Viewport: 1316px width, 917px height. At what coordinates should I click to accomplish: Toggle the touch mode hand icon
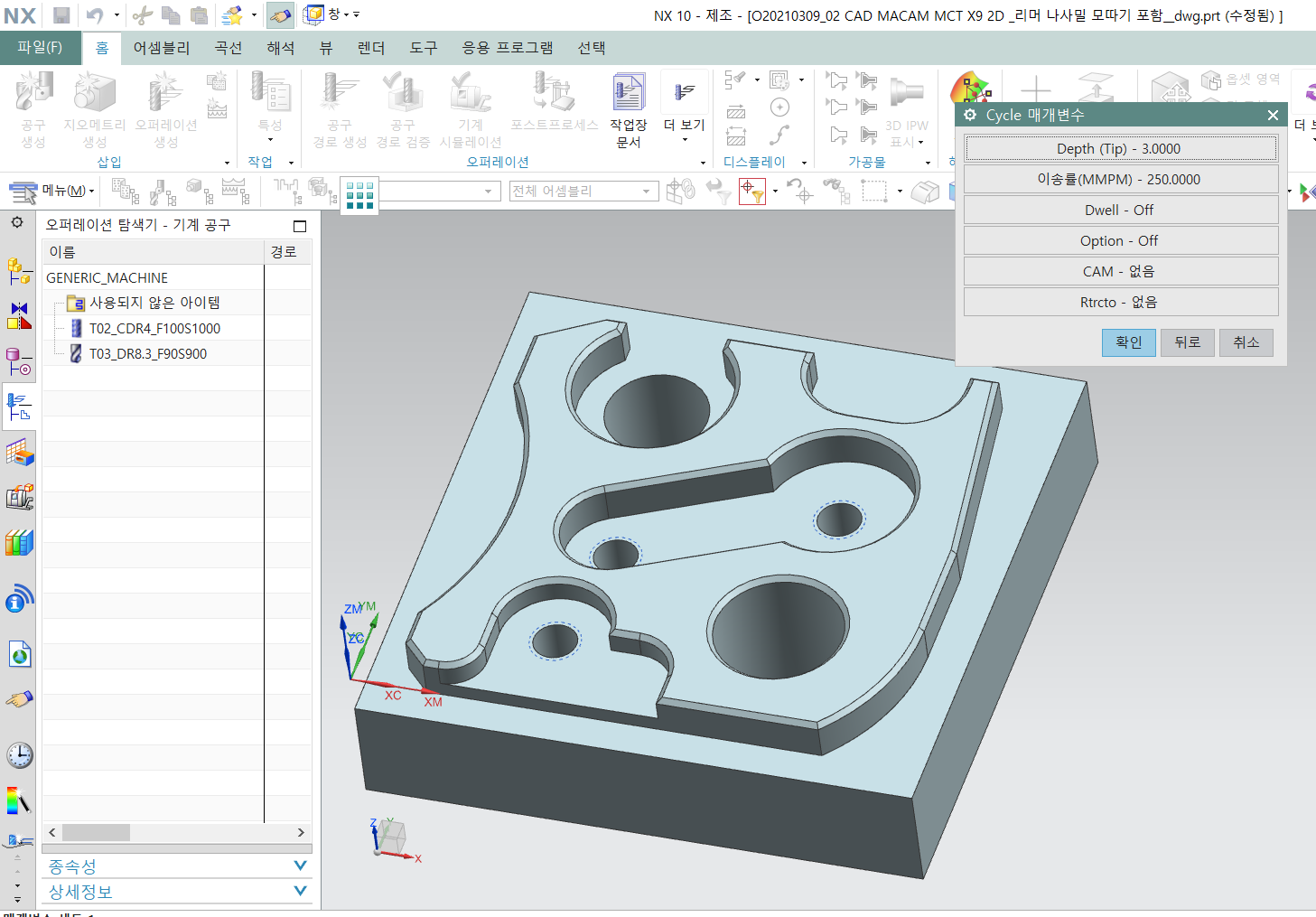tap(281, 15)
